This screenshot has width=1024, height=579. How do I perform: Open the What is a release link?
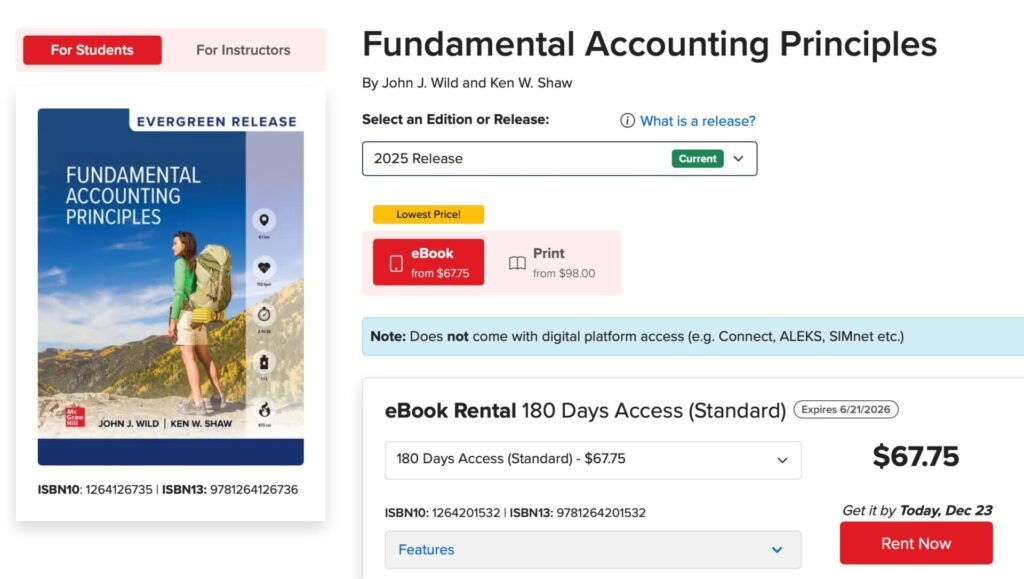point(697,121)
